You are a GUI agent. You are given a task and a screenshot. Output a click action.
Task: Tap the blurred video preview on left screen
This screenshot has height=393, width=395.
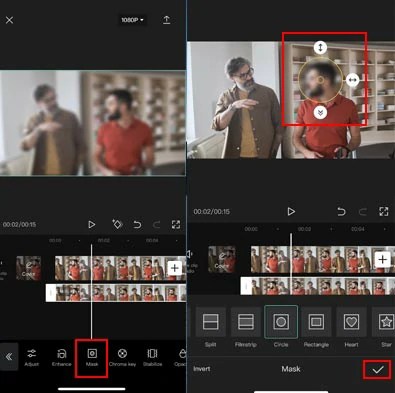(93, 123)
